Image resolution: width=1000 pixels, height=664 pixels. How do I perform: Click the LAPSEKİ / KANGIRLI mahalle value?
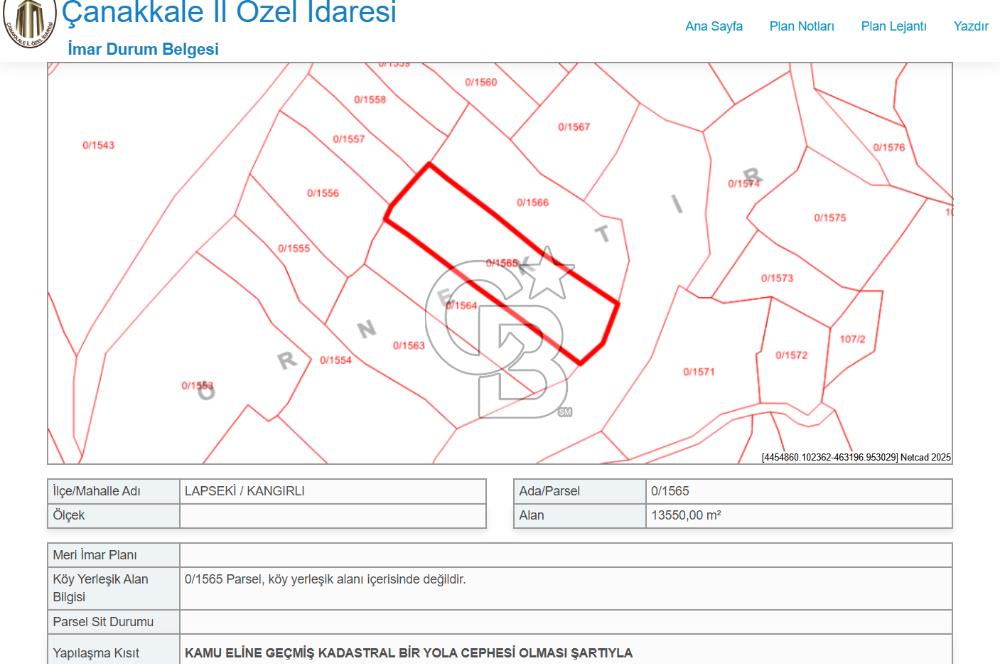pyautogui.click(x=247, y=491)
